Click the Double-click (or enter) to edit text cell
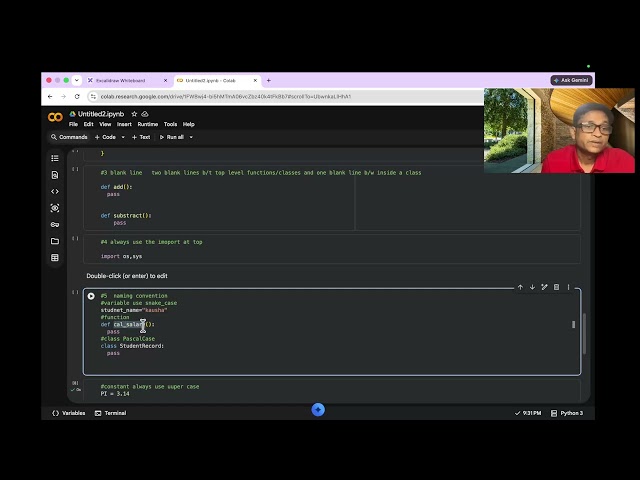The height and width of the screenshot is (480, 640). click(x=127, y=276)
